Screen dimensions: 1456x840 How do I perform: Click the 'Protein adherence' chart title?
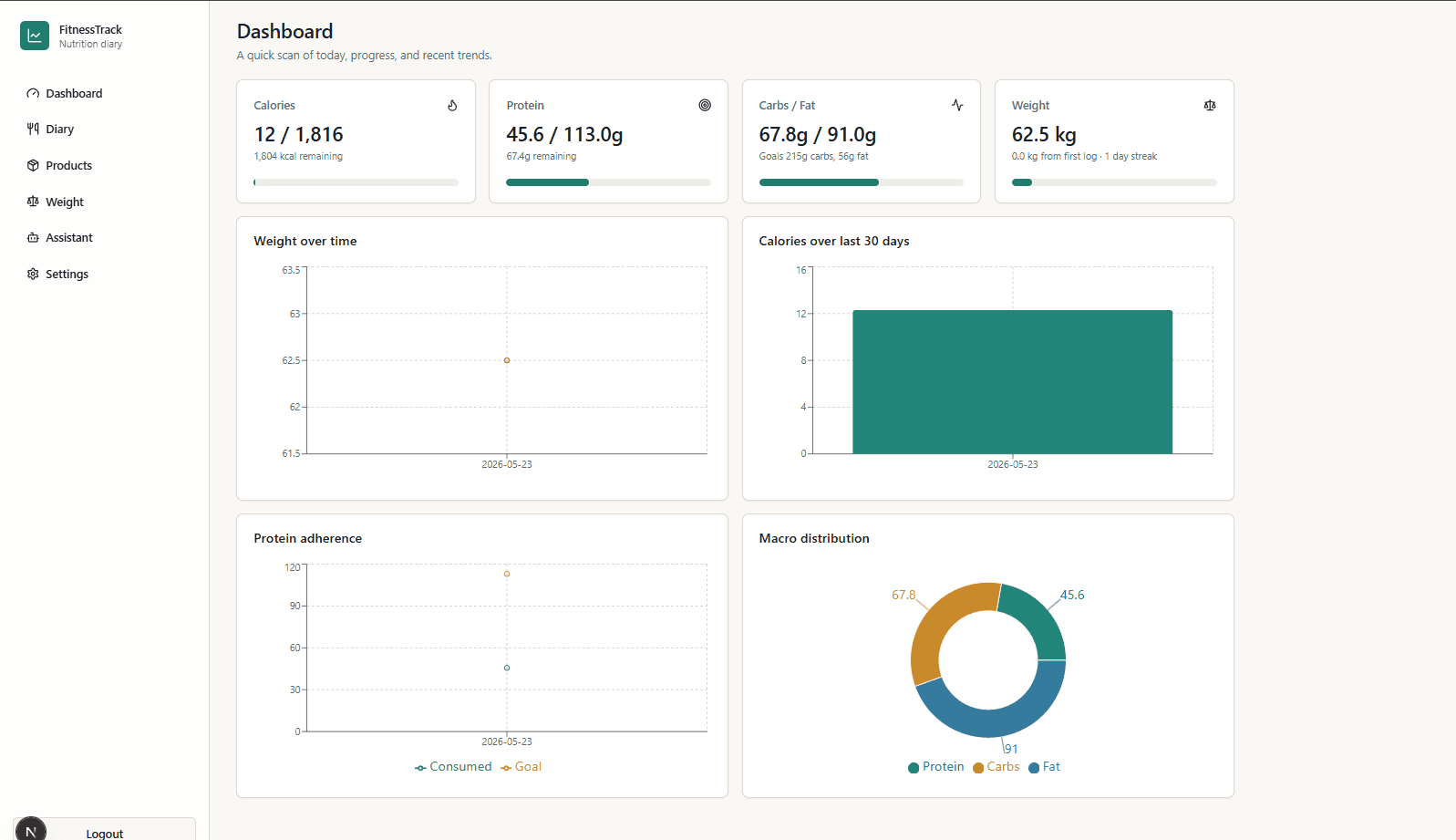[x=307, y=538]
